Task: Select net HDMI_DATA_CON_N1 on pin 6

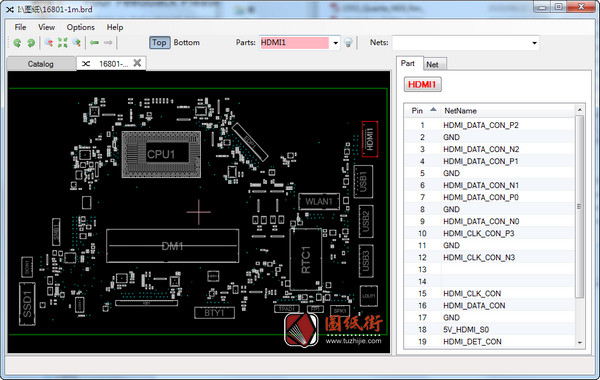Action: pos(481,186)
